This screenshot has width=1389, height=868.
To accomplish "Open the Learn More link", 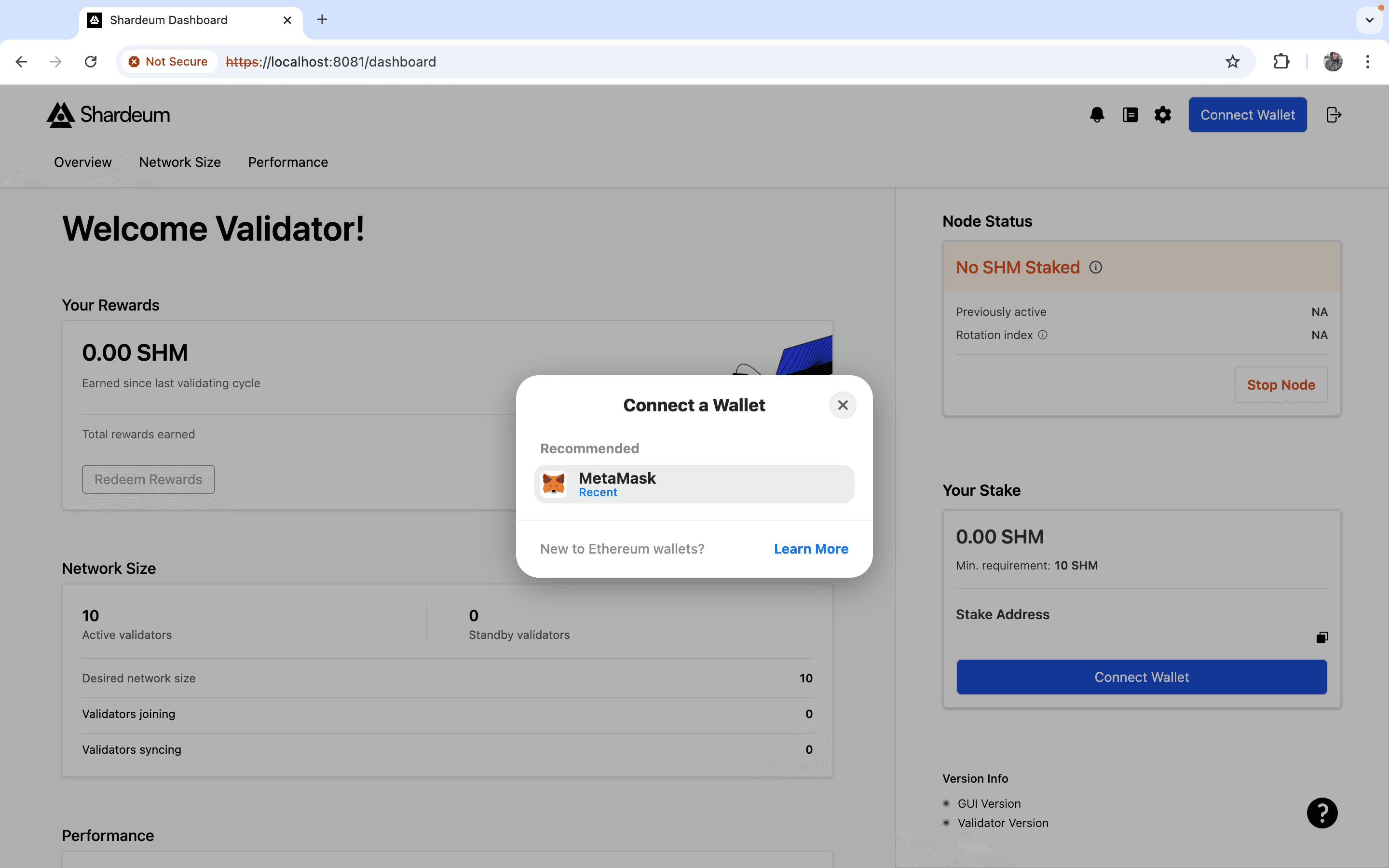I will [x=810, y=549].
